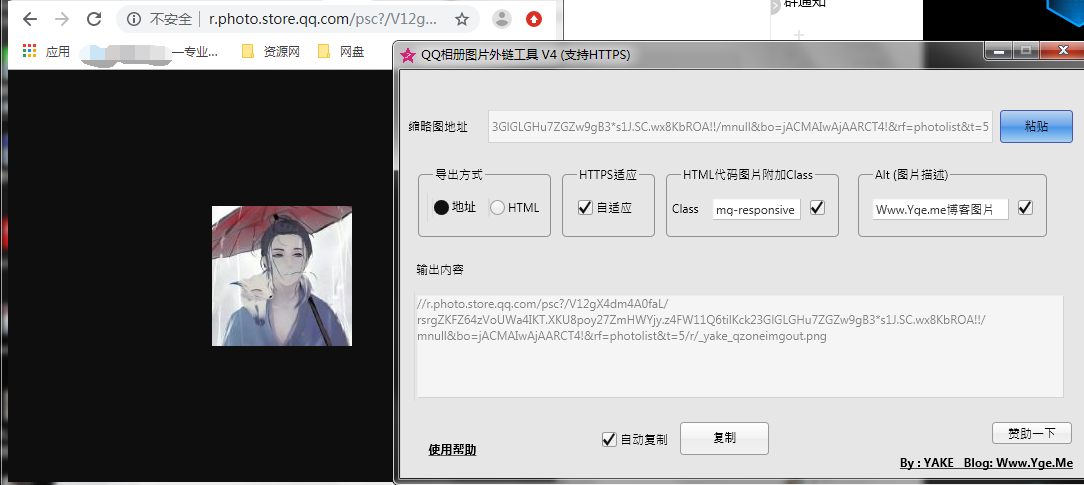Toggle the 自适应 HTTPS checkbox
This screenshot has height=485, width=1084.
coord(585,208)
